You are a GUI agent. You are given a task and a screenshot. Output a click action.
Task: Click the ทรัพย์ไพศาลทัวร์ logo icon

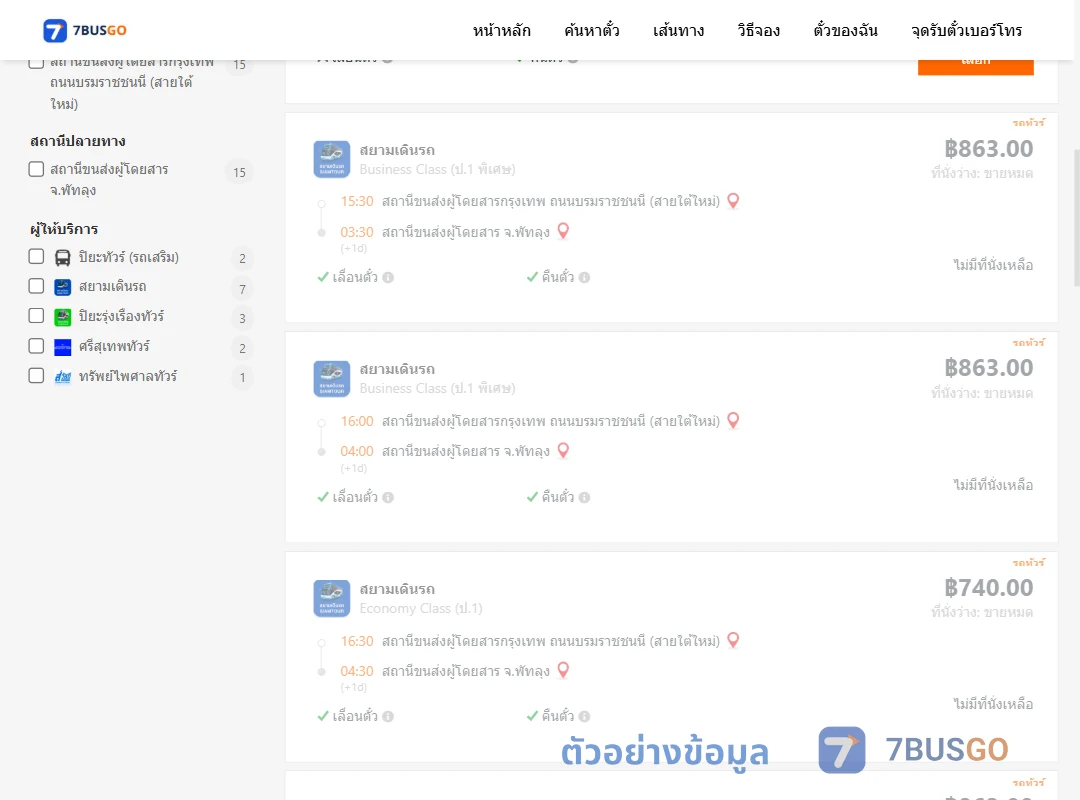63,377
